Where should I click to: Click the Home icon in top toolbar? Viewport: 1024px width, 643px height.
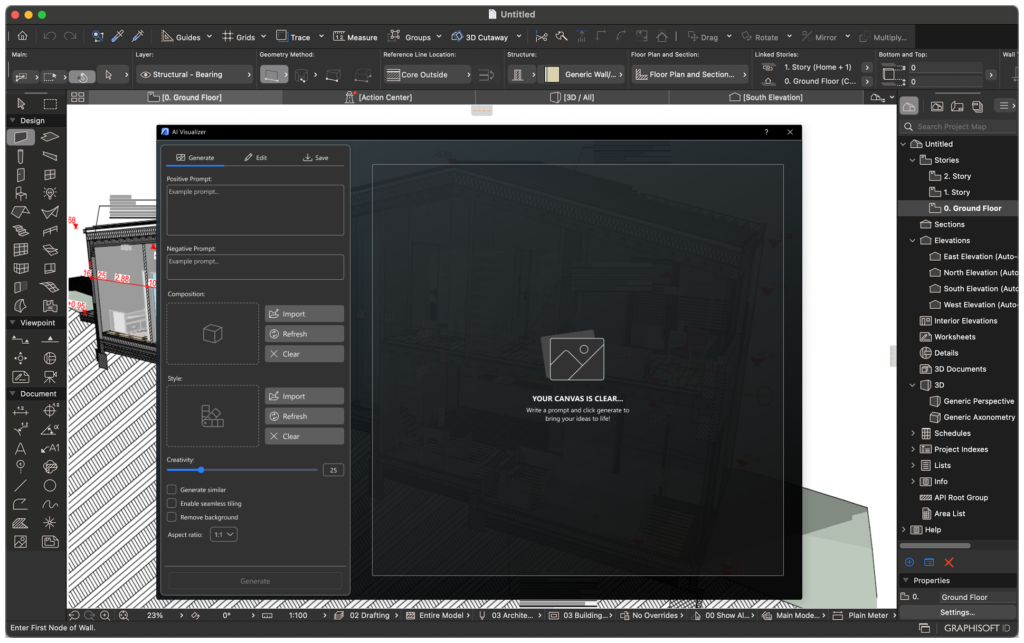coord(22,36)
